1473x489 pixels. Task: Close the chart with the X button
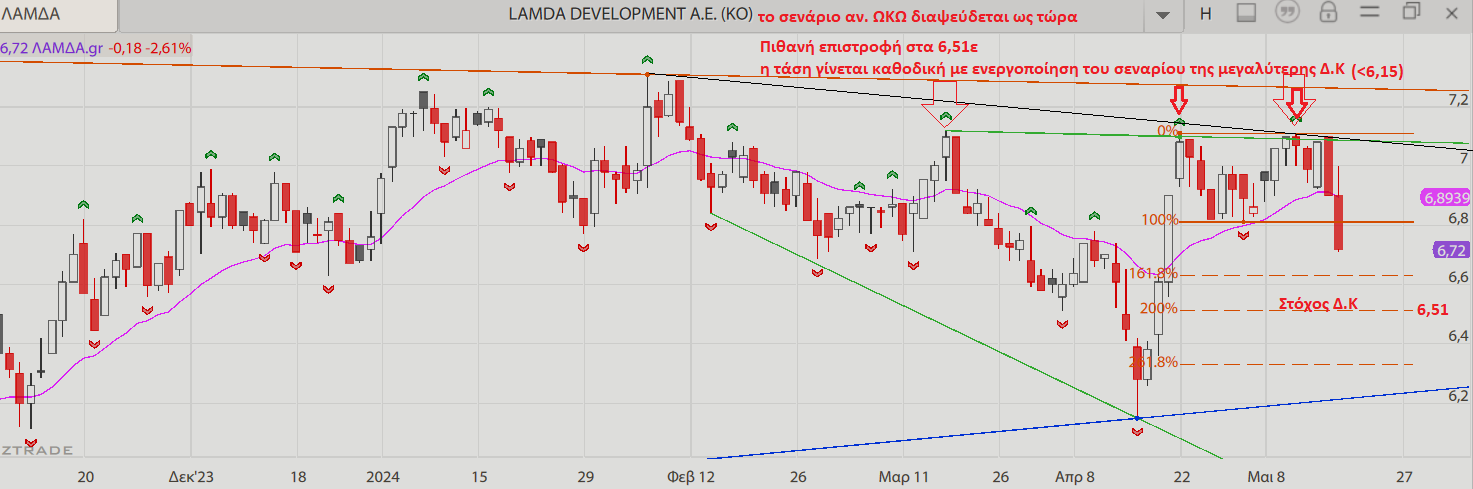[x=1452, y=12]
